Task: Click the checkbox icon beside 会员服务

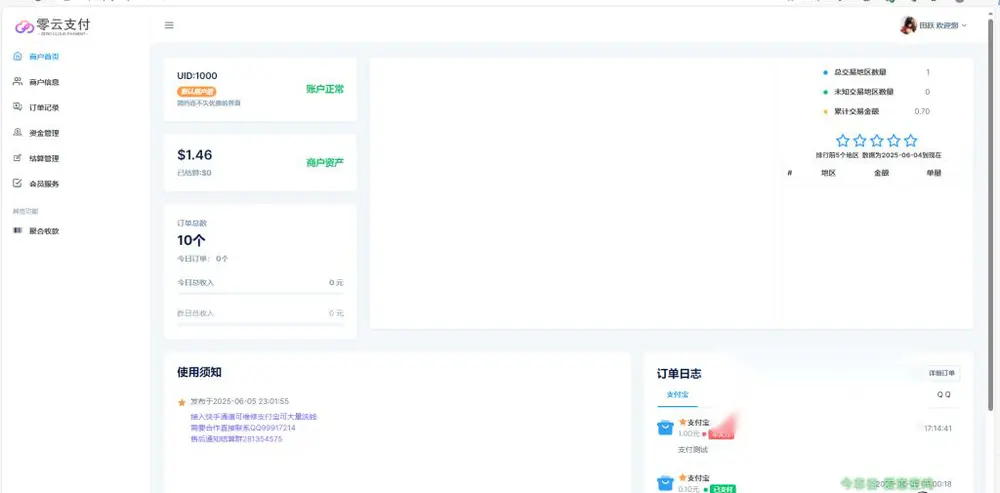Action: tap(18, 184)
